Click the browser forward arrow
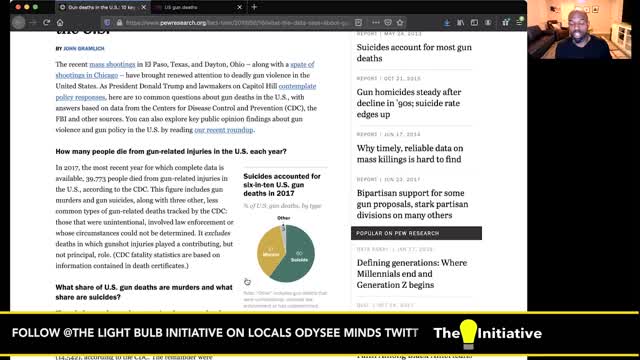Image resolution: width=640 pixels, height=360 pixels. click(33, 22)
